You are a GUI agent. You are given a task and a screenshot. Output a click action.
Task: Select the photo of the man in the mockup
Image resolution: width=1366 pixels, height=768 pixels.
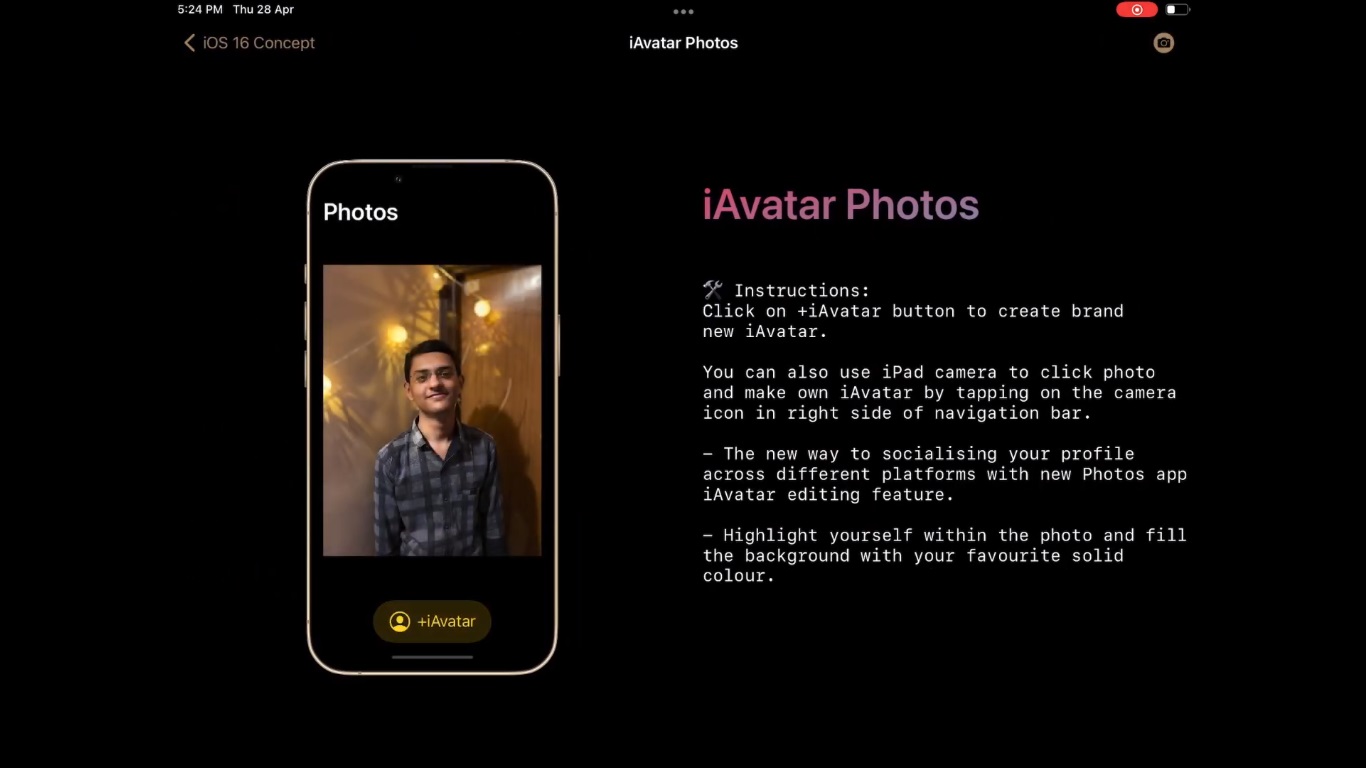point(432,410)
